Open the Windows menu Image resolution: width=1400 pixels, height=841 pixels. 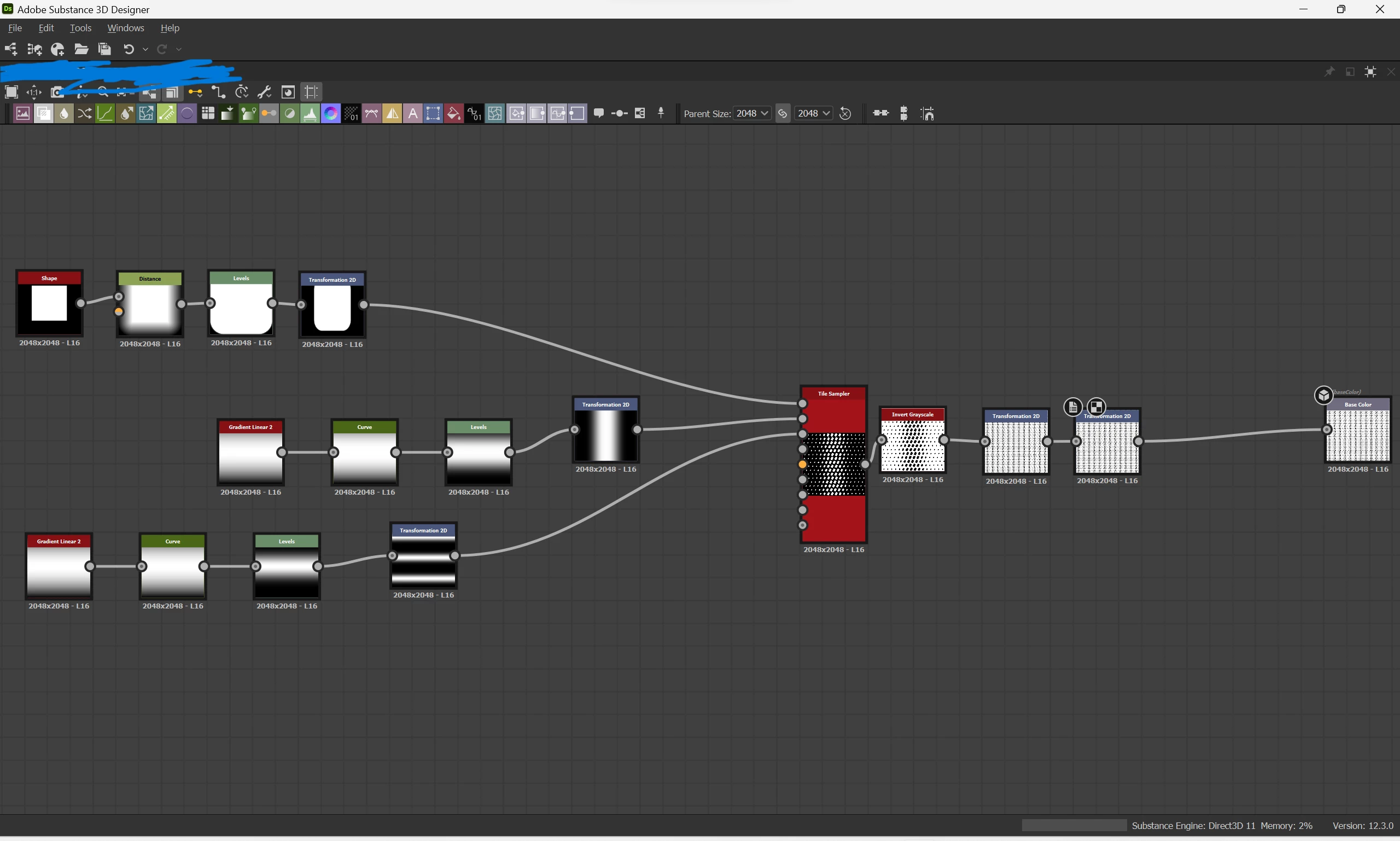(125, 28)
